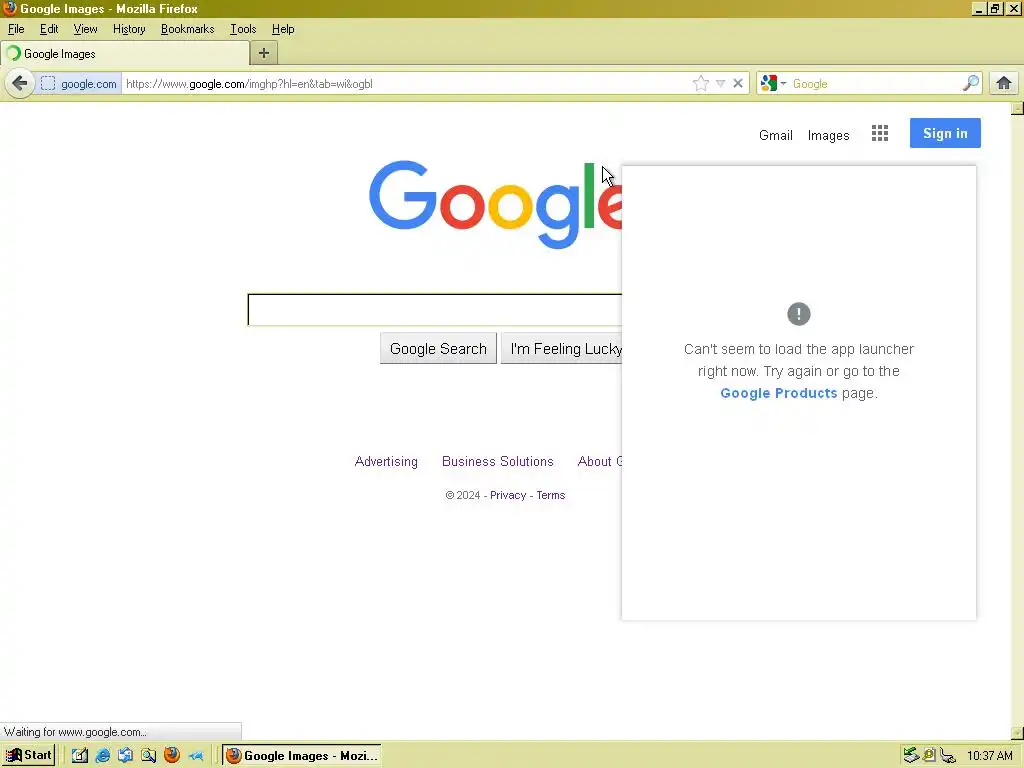Open the Business Solutions link
1024x768 pixels.
(498, 461)
